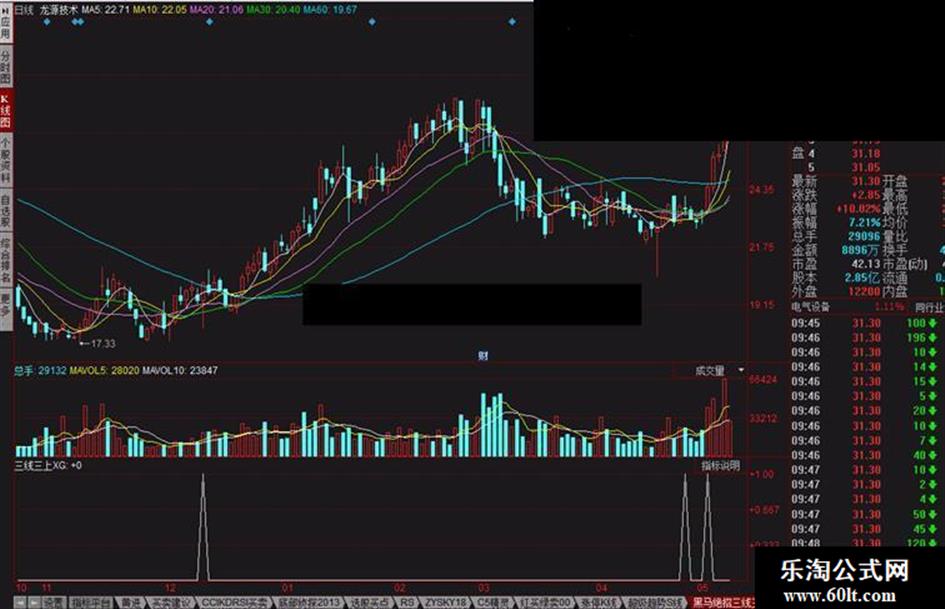Select the CCIKDRSI买卖 indicator tab
945x609 pixels.
point(234,602)
